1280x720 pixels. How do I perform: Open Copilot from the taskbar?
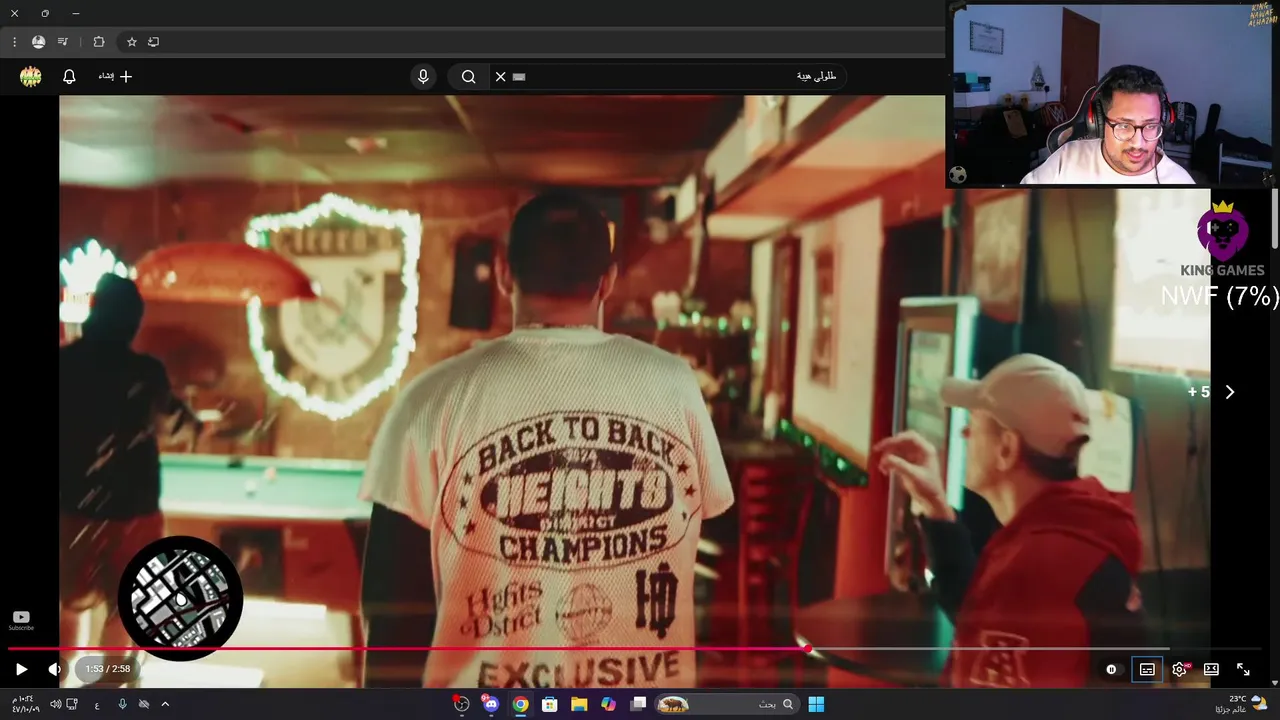(608, 704)
